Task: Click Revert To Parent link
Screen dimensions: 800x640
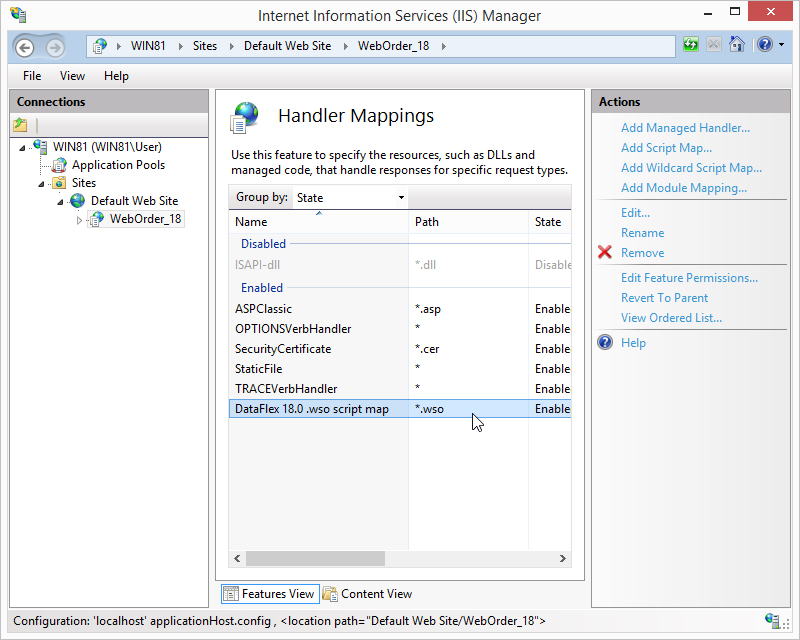Action: pos(664,298)
